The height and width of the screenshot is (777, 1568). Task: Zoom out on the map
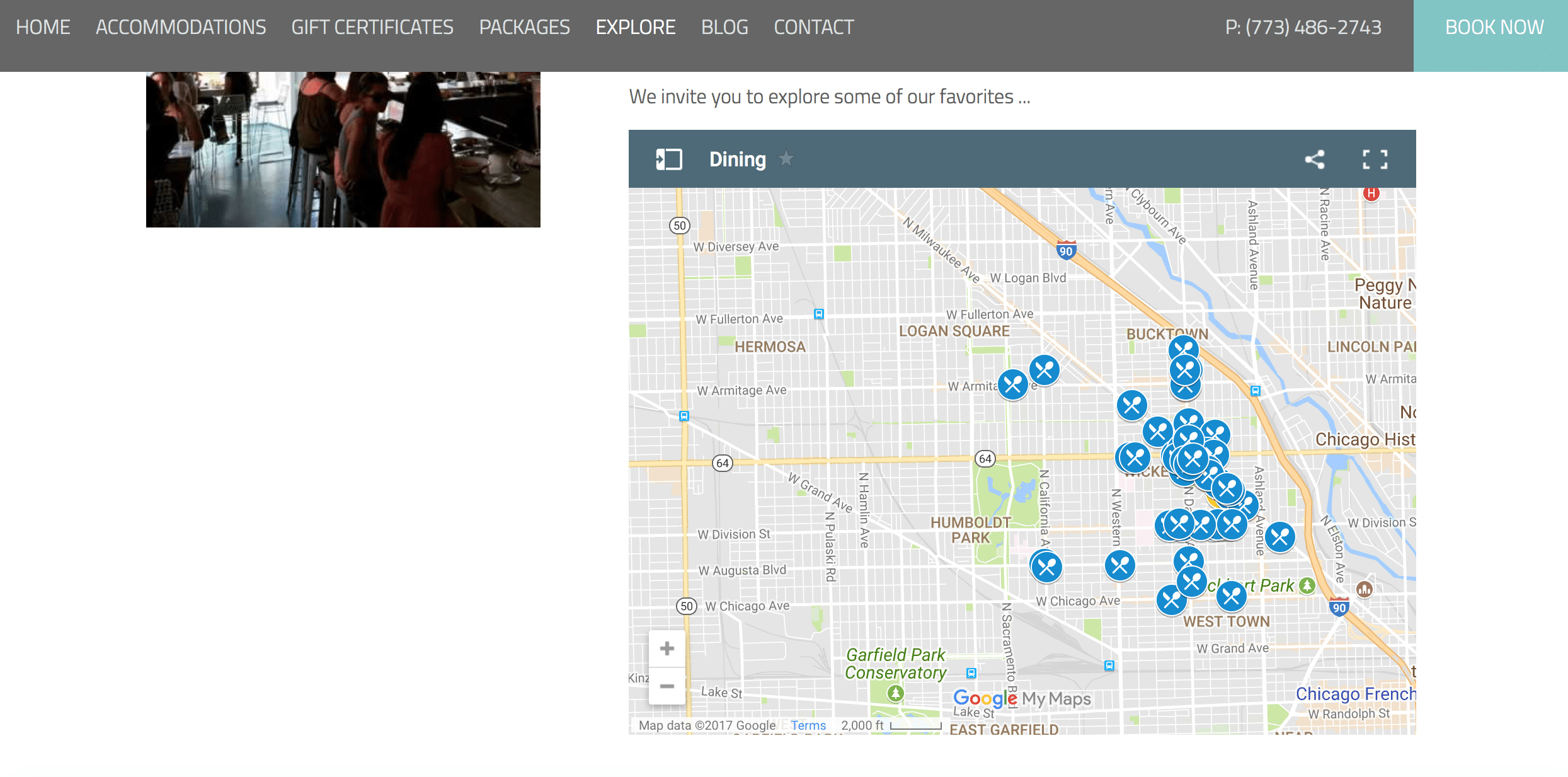click(667, 686)
